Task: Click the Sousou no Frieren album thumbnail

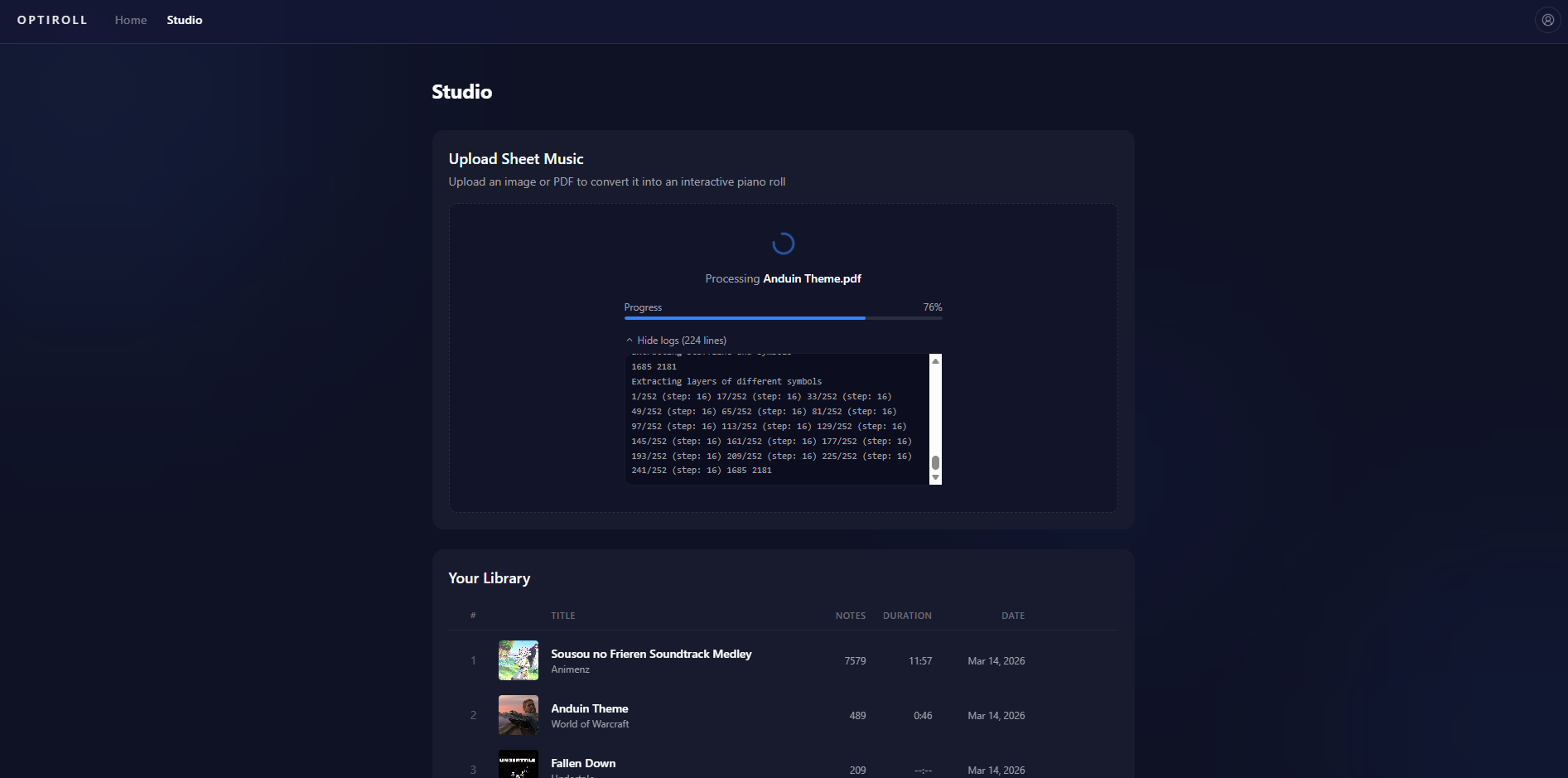Action: coord(518,660)
